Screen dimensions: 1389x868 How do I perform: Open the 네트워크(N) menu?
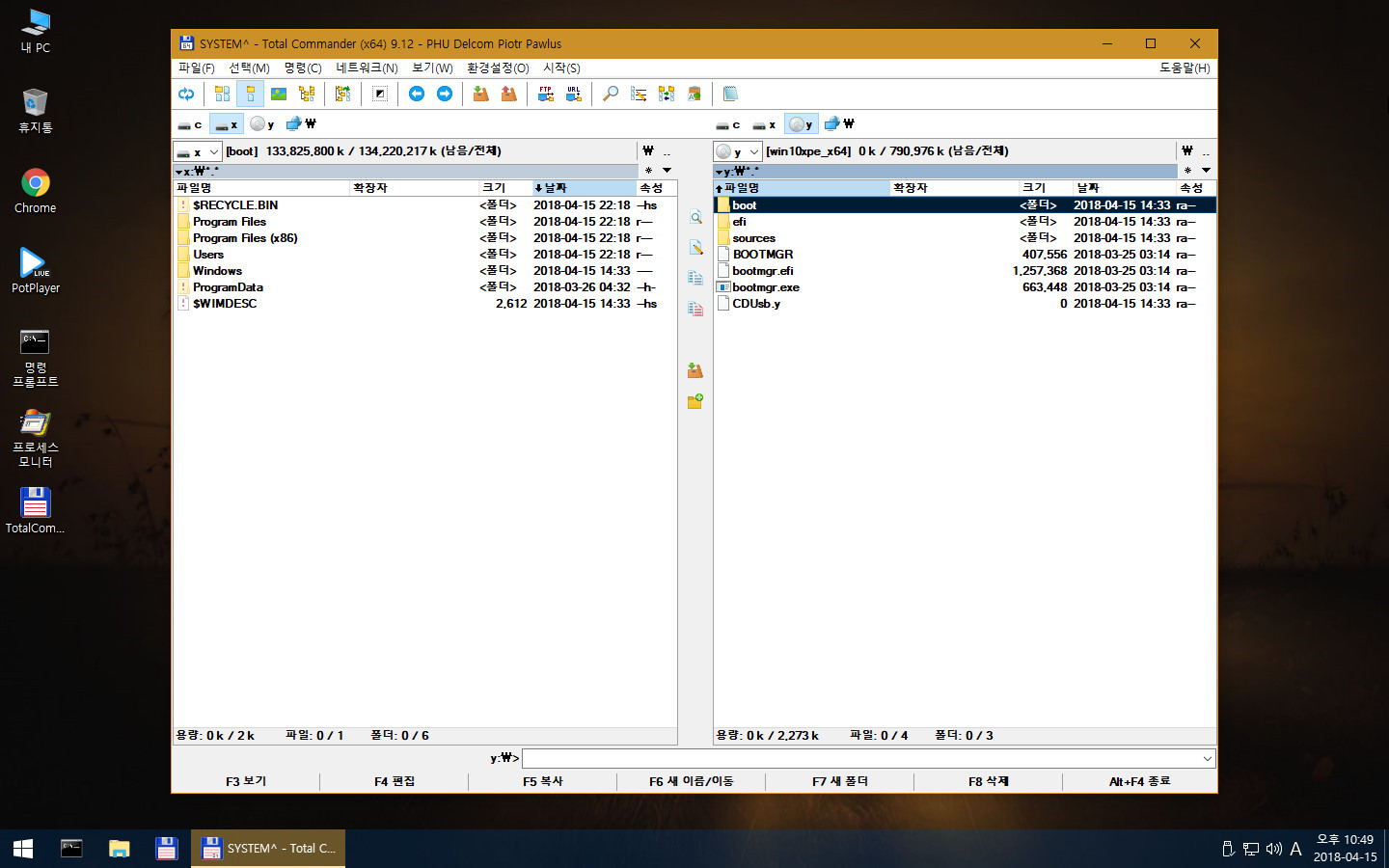[367, 68]
